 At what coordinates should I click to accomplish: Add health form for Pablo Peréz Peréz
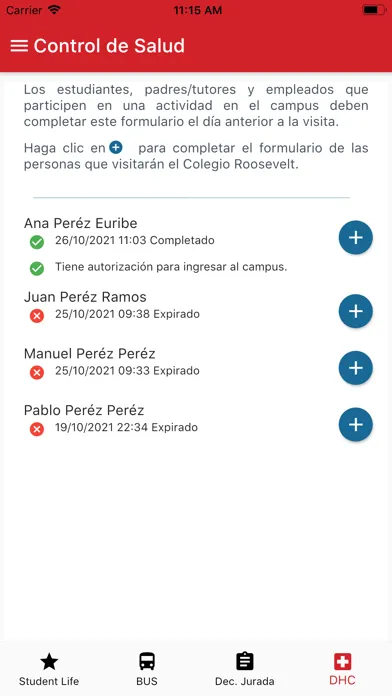[x=356, y=425]
